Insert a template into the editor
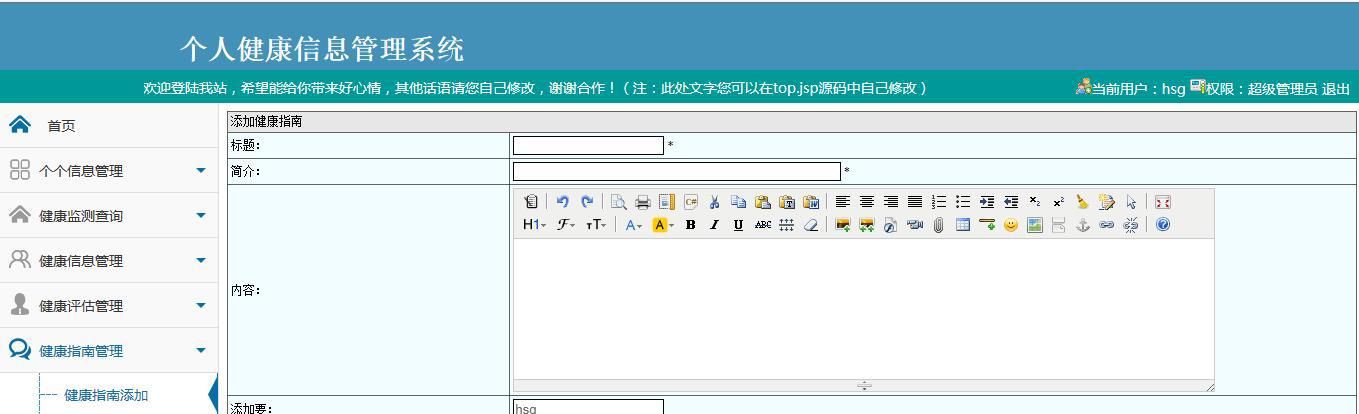The height and width of the screenshot is (414, 1359). (x=667, y=201)
